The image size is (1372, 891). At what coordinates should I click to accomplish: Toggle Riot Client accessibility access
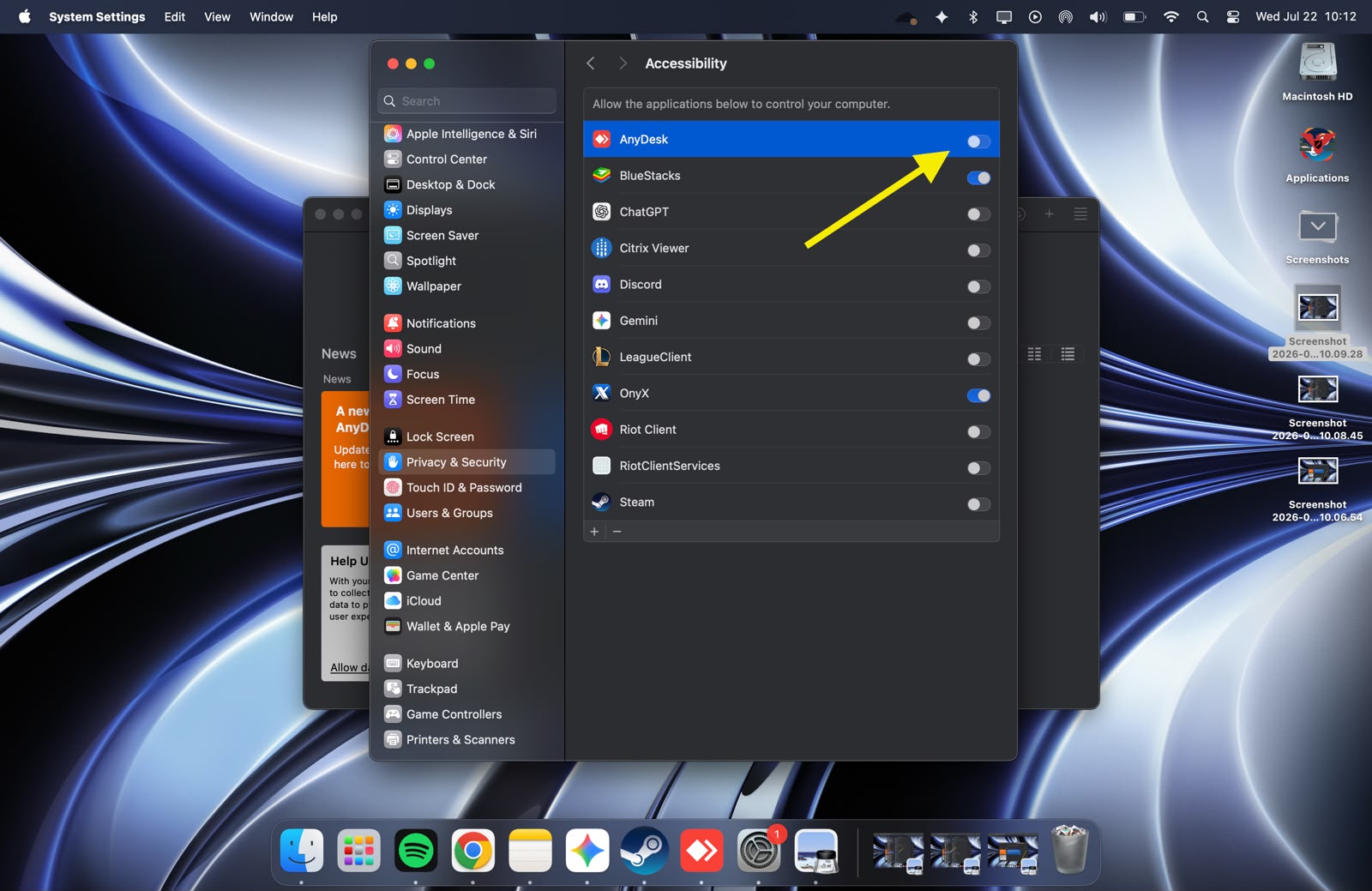tap(978, 432)
